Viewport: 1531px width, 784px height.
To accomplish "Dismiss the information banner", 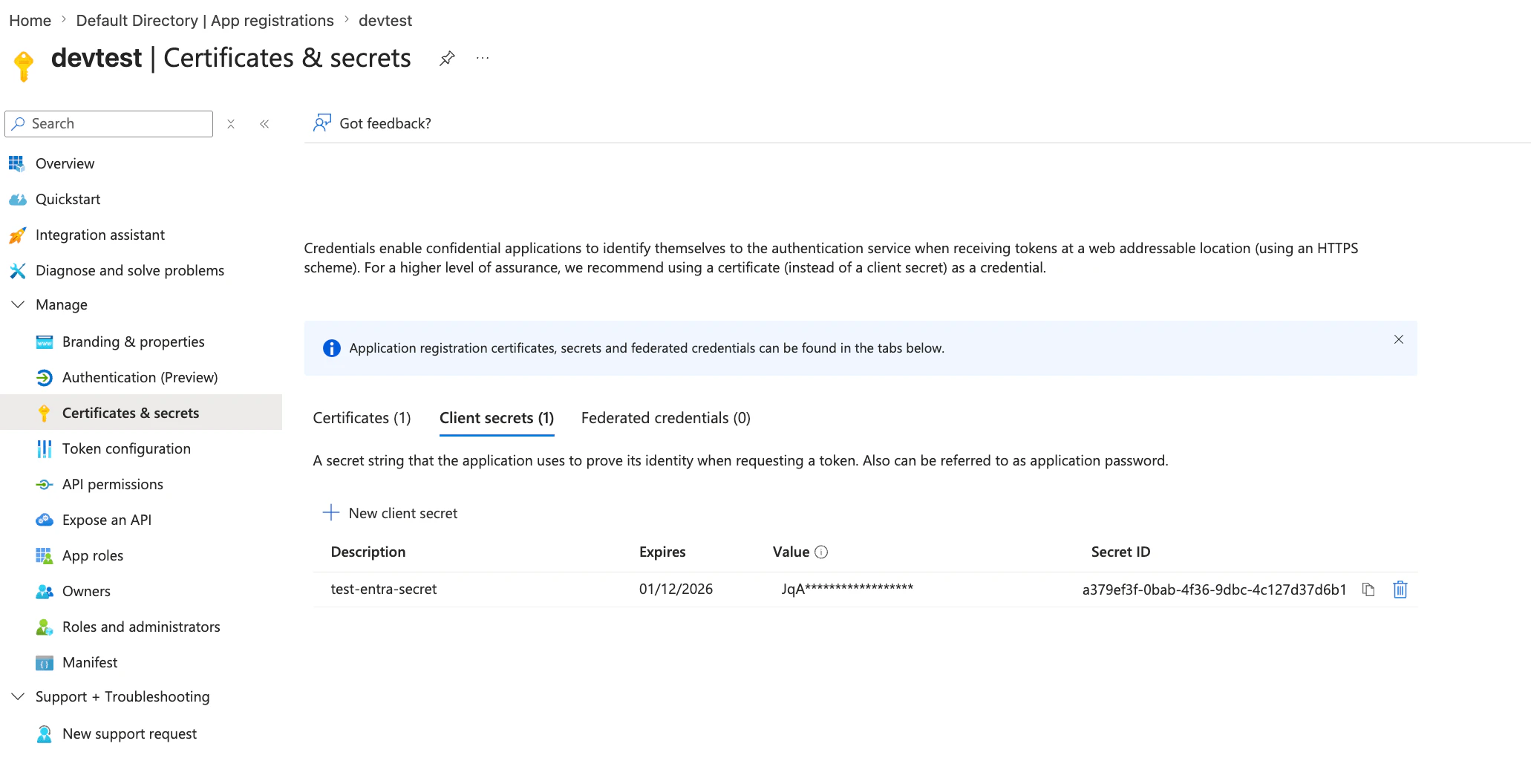I will (1398, 339).
